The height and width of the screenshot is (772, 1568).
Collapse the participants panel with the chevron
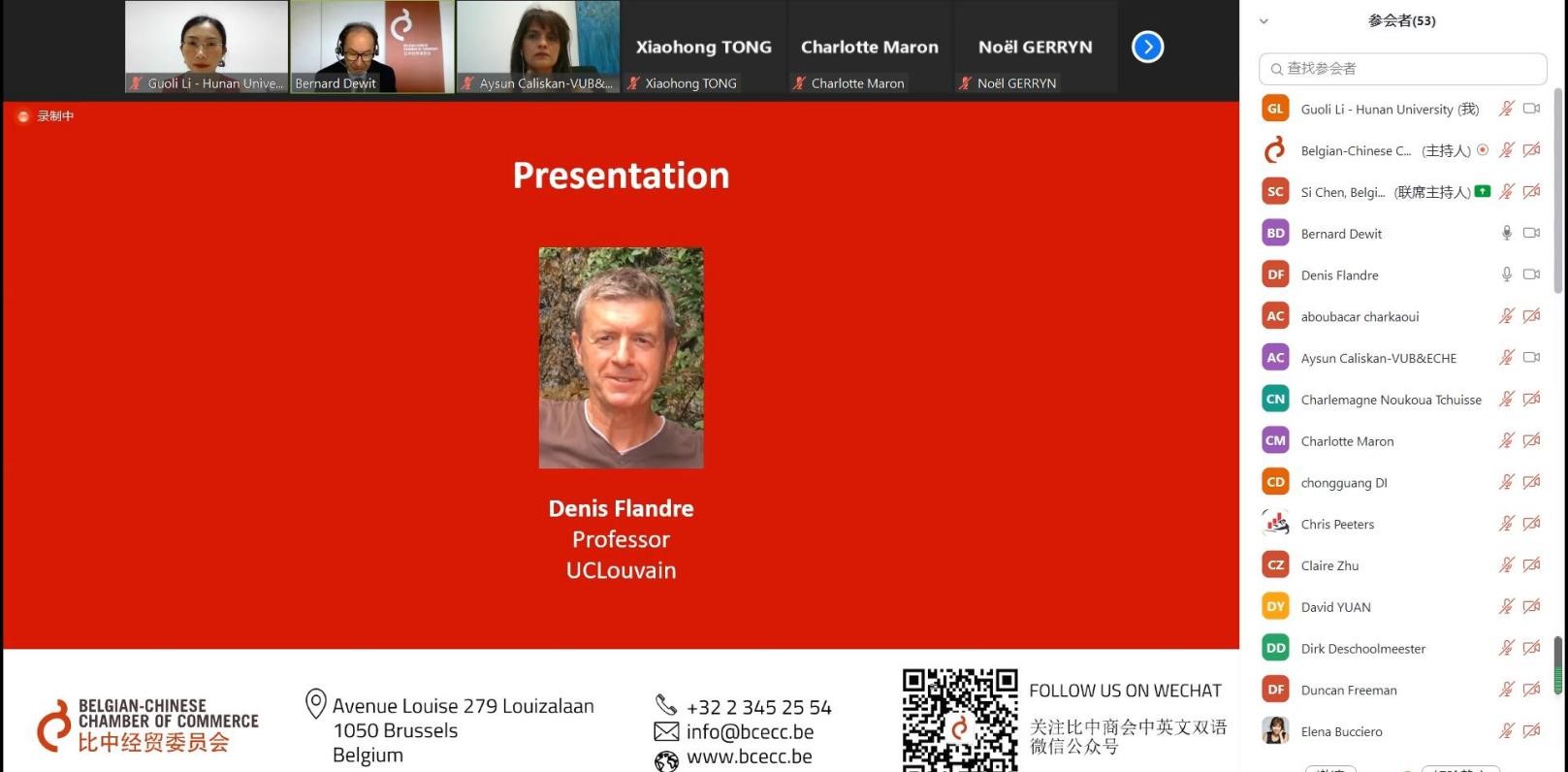1264,20
